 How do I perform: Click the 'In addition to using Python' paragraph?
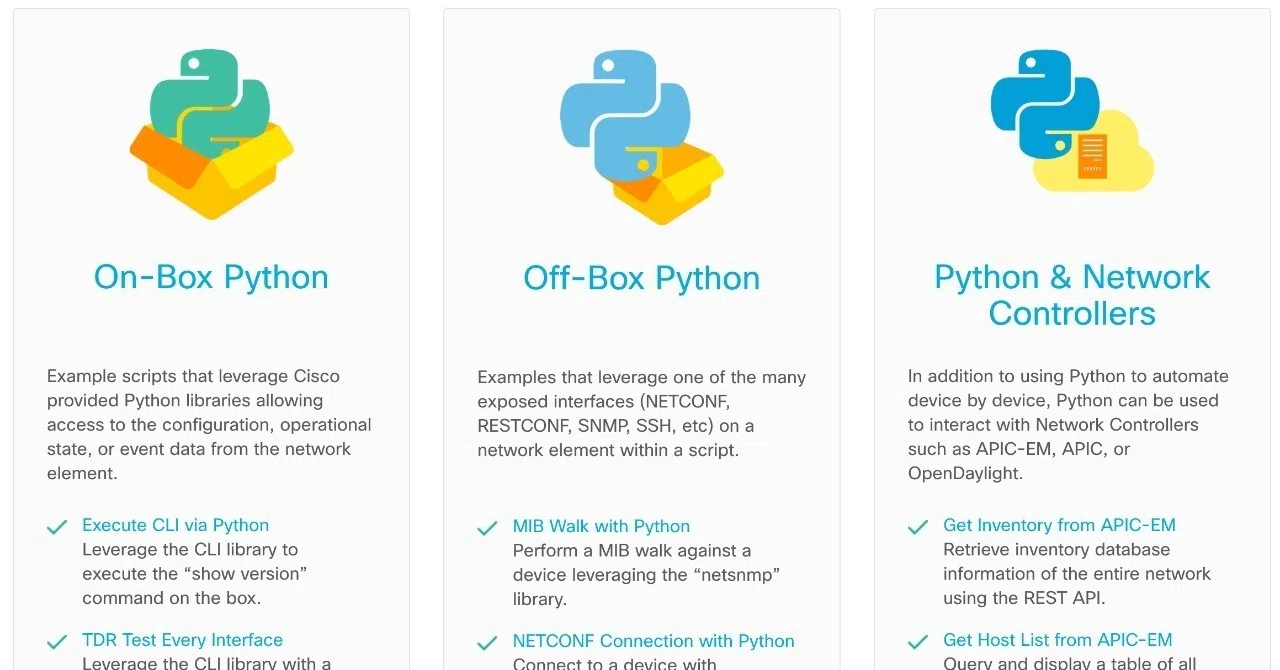tap(1068, 425)
